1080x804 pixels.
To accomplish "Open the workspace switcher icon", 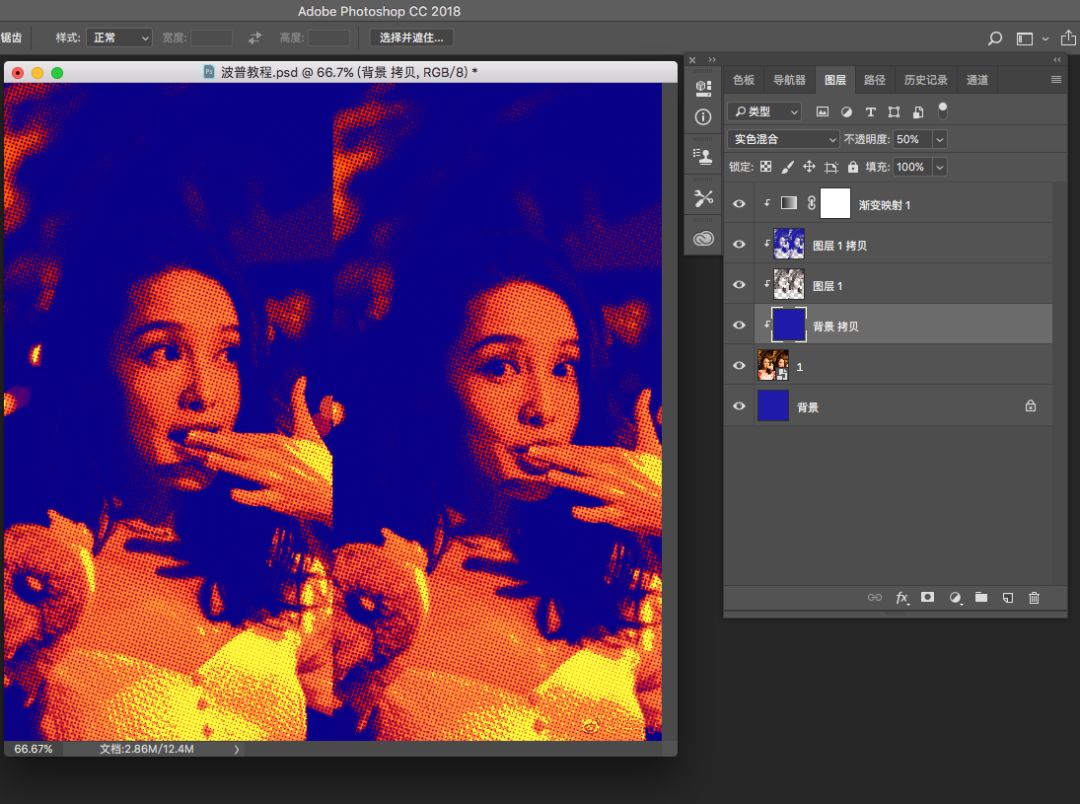I will [1025, 39].
